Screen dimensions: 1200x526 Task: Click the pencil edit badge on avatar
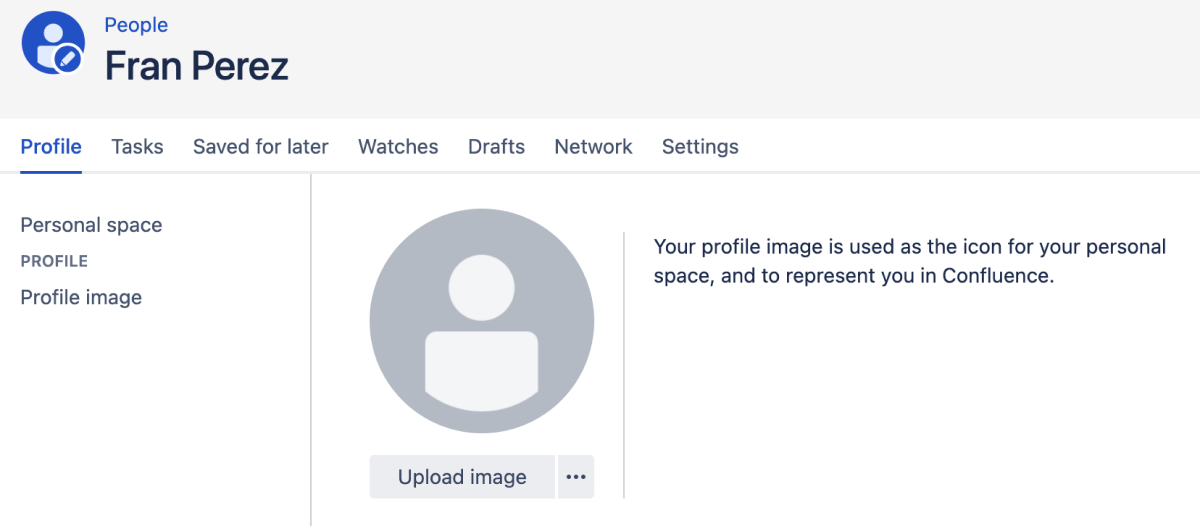pos(68,59)
